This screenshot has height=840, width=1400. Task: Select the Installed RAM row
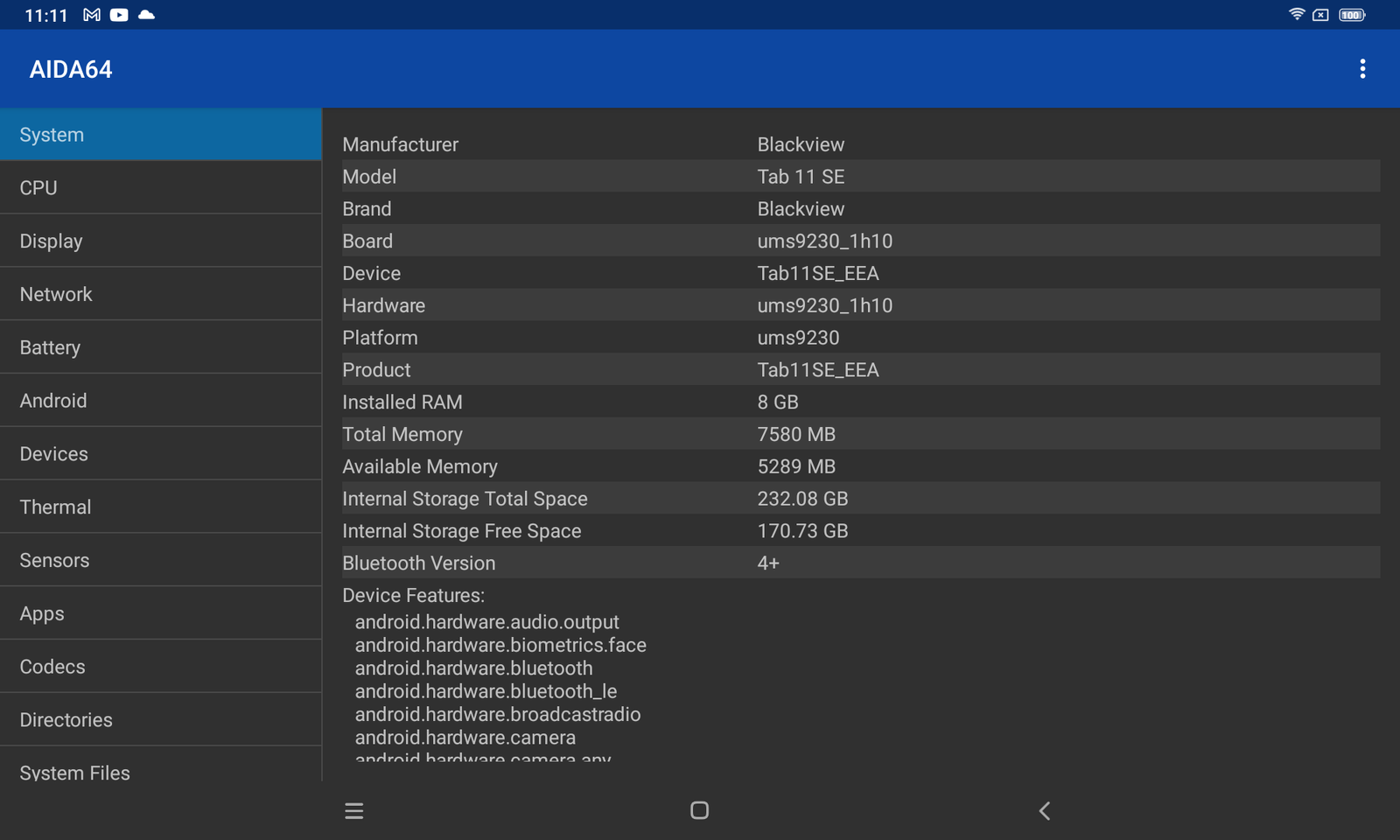[x=860, y=402]
